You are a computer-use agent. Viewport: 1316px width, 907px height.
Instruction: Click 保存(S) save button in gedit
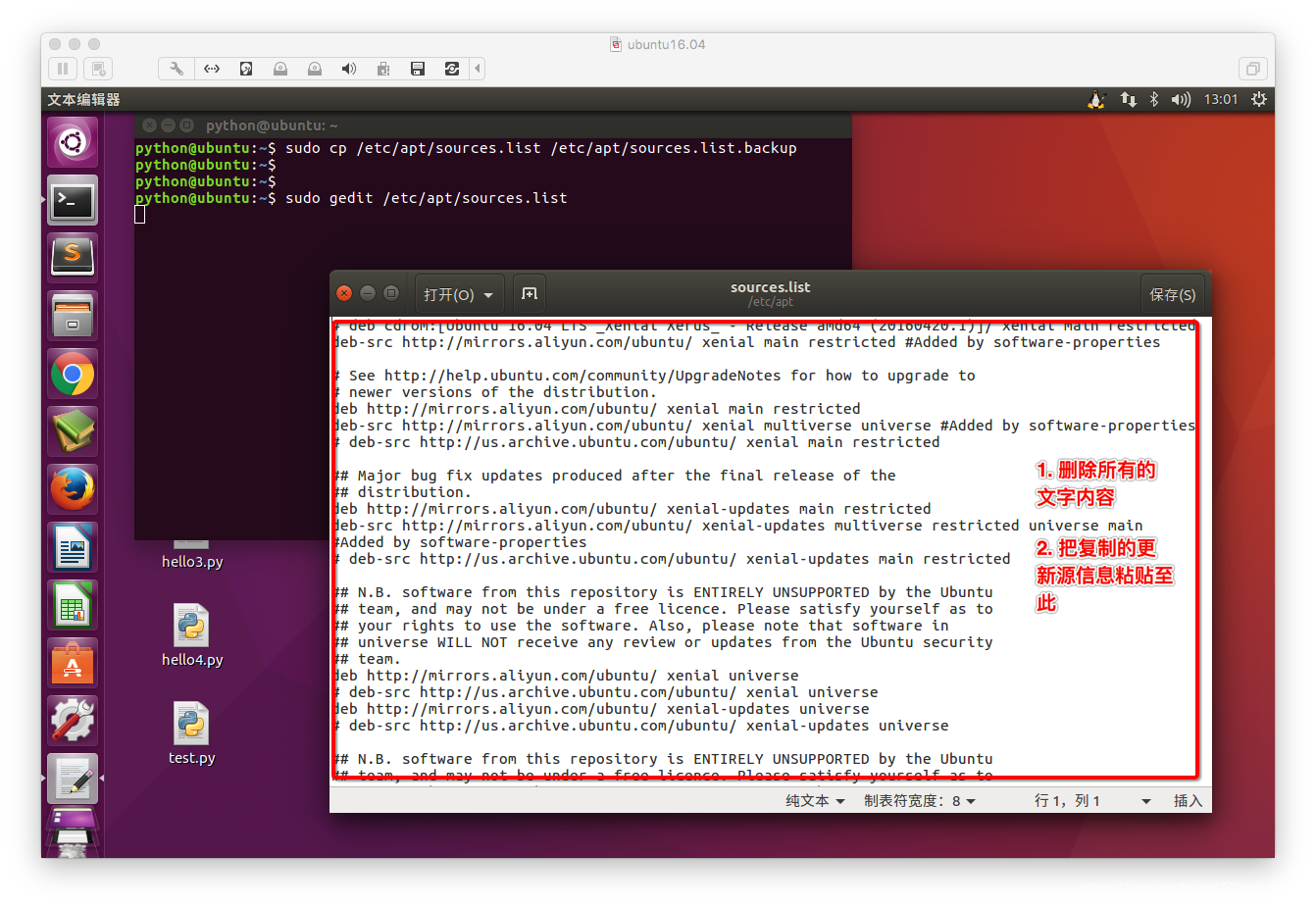[1173, 294]
